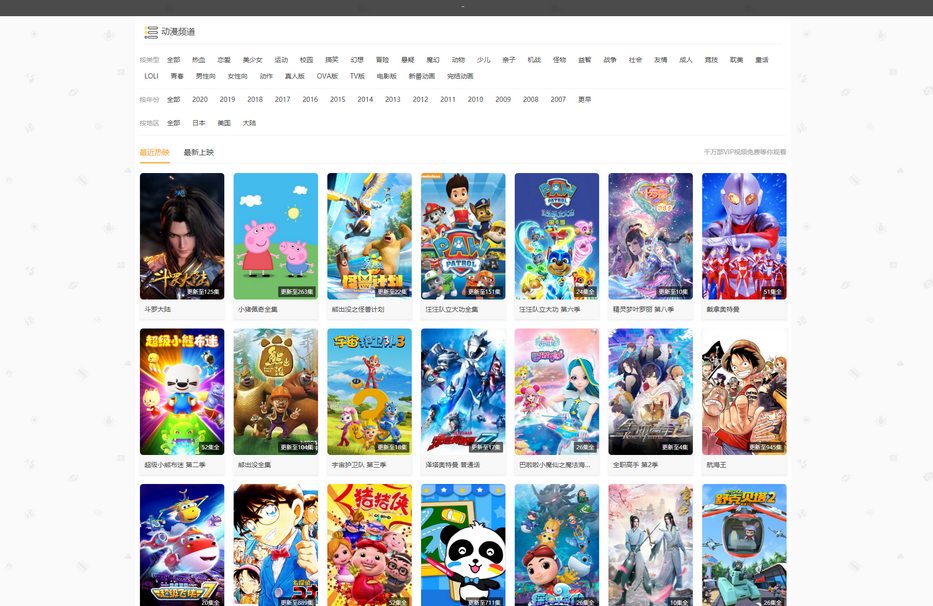Select 全部 in the 按地区 filter row
933x606 pixels.
174,123
